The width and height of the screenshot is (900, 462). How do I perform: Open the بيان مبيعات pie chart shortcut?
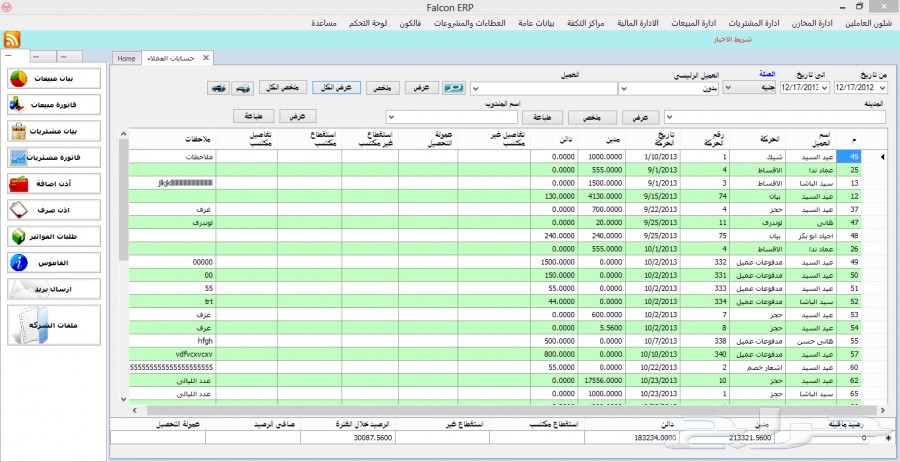[54, 78]
